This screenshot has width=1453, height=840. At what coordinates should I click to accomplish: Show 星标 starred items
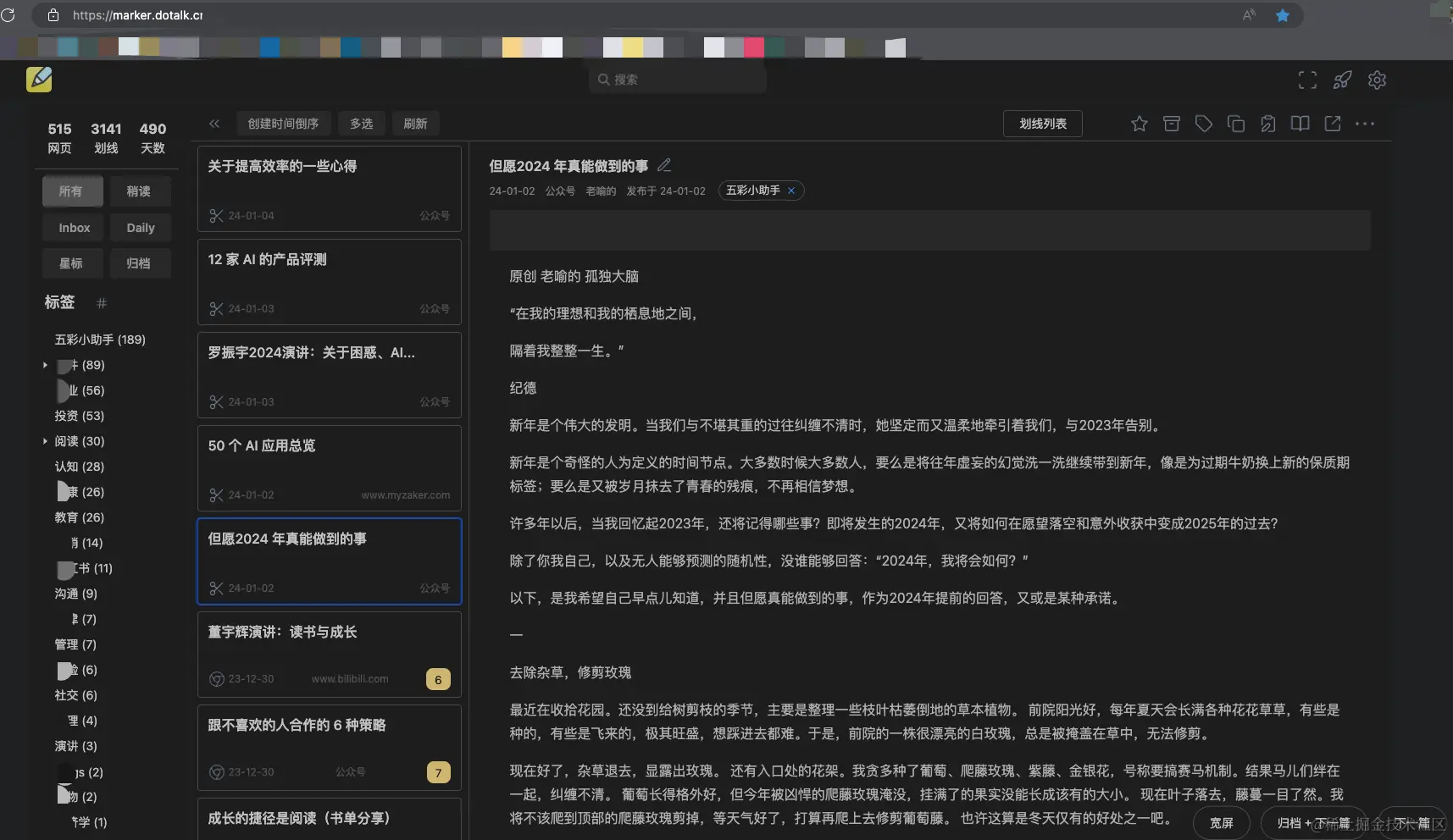click(72, 263)
